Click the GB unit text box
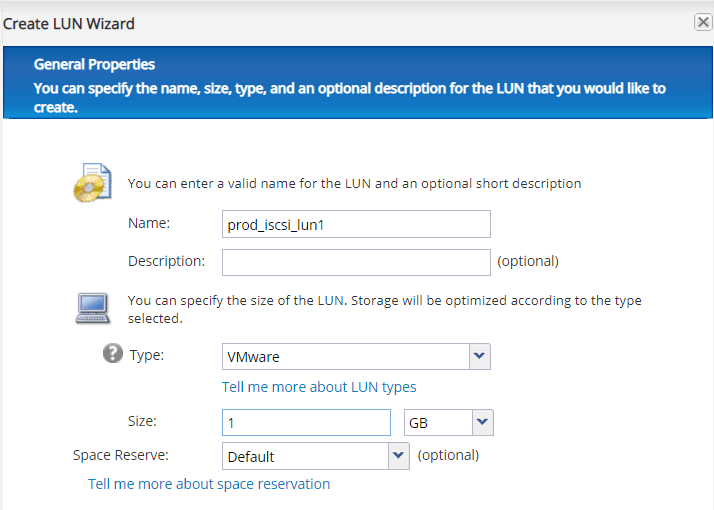Screen dimensions: 714x510 (437, 423)
